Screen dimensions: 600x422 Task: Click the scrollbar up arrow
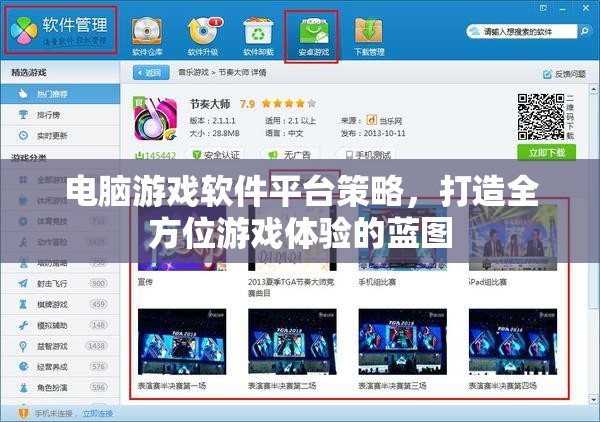(x=593, y=90)
